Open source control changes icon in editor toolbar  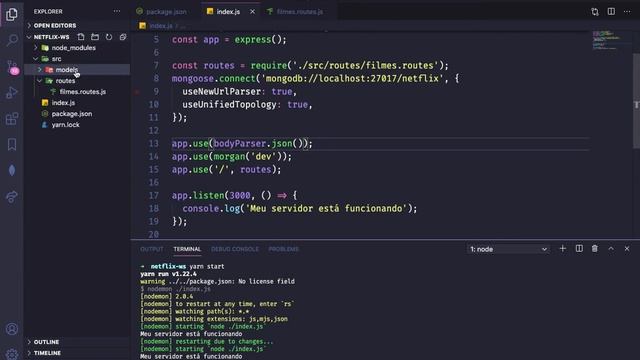[x=595, y=11]
